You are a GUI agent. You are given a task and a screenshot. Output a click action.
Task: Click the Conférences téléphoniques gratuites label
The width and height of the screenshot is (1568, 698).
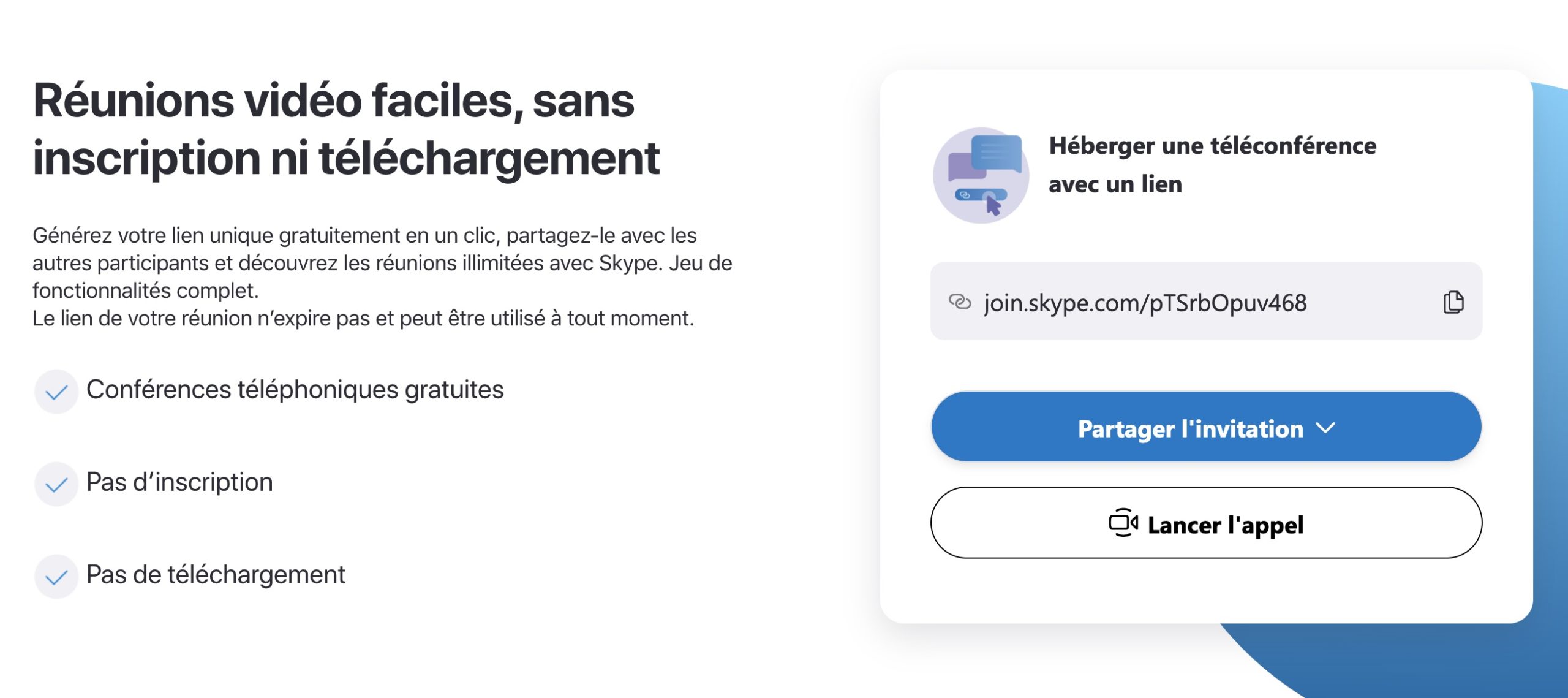(x=295, y=390)
